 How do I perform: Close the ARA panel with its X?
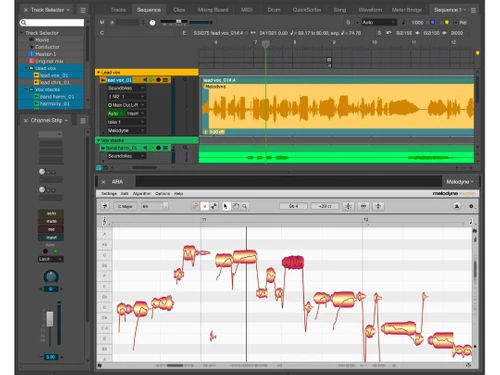103,182
